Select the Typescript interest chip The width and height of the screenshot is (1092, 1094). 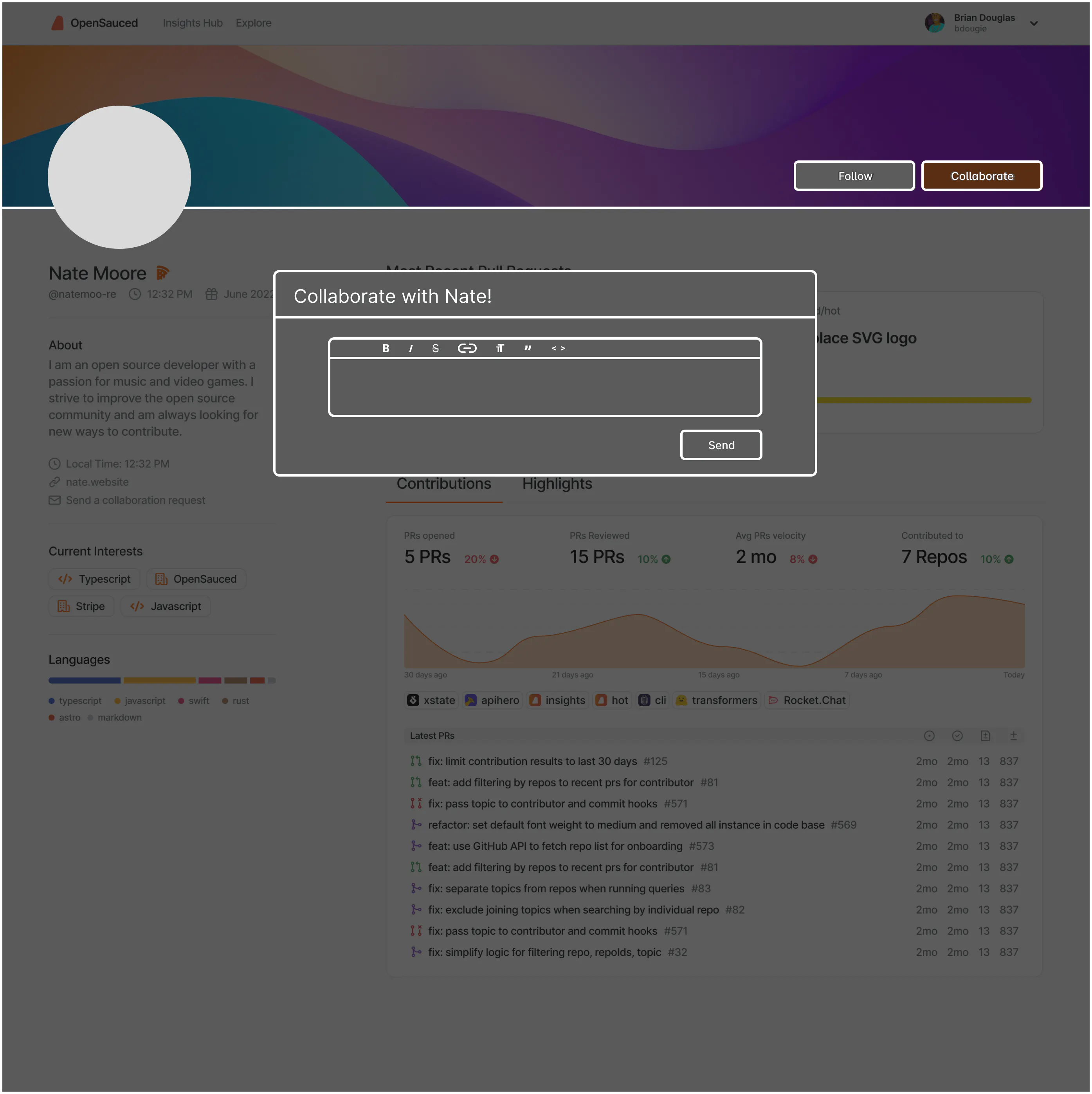(94, 579)
